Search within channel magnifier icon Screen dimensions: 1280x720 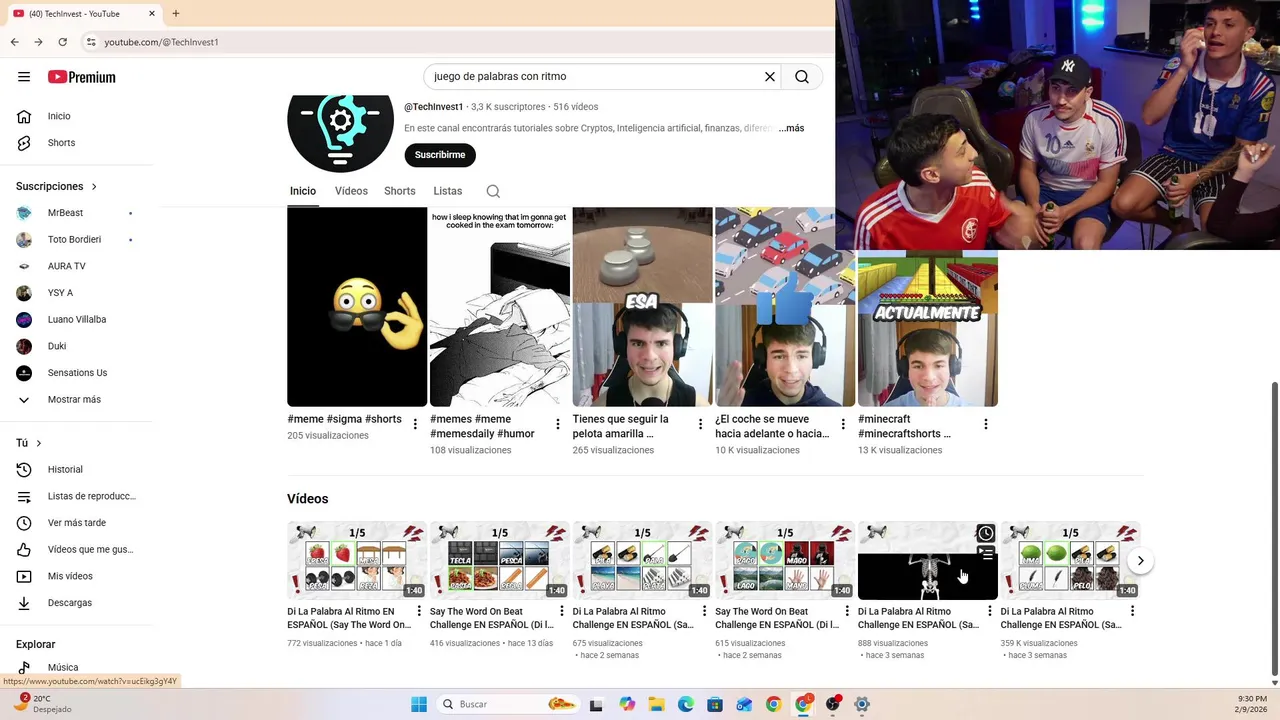click(x=493, y=191)
